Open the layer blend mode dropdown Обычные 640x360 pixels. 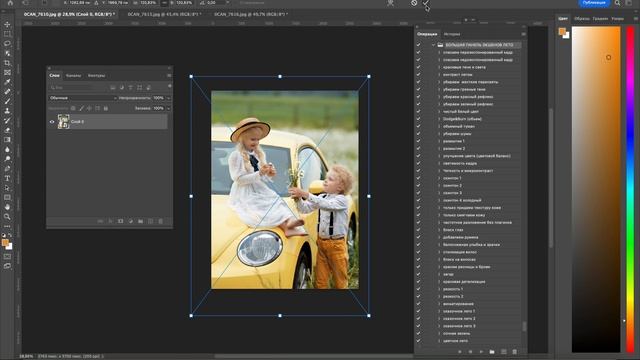[83, 98]
